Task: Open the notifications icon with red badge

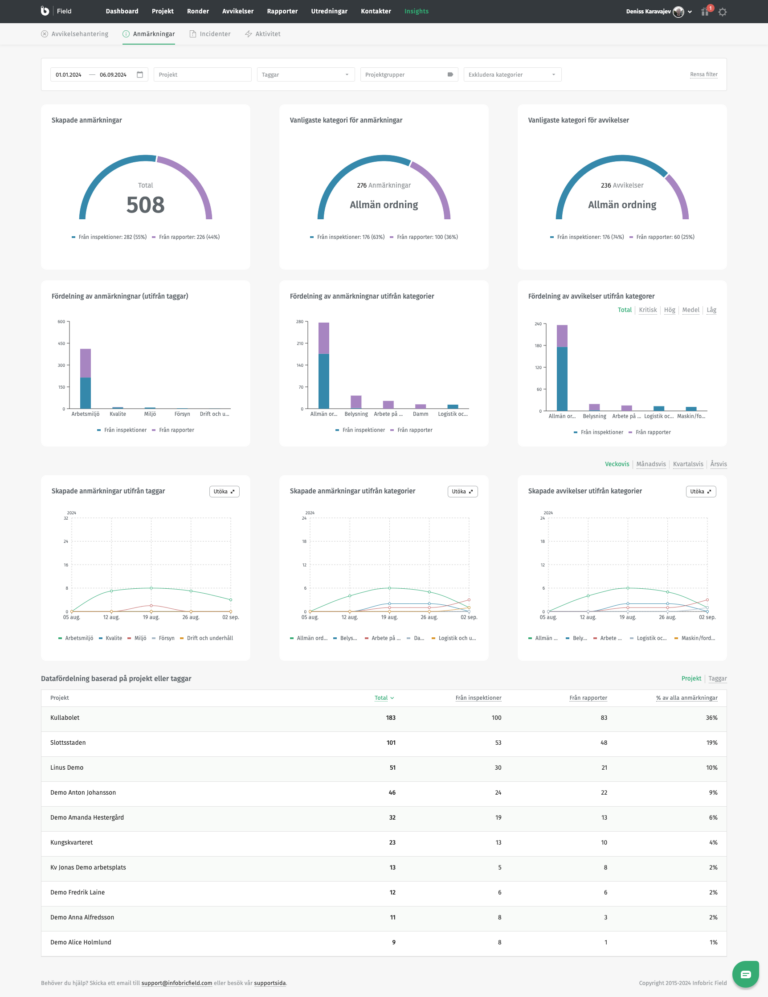Action: pos(704,12)
